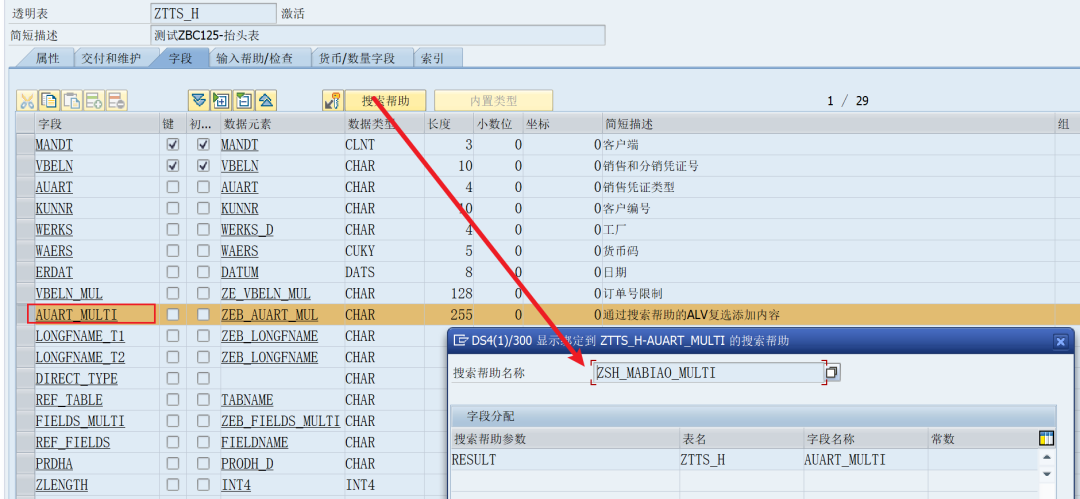This screenshot has height=499, width=1080.
Task: Click the 搜索帮助参数 column header in popup
Action: pos(564,439)
